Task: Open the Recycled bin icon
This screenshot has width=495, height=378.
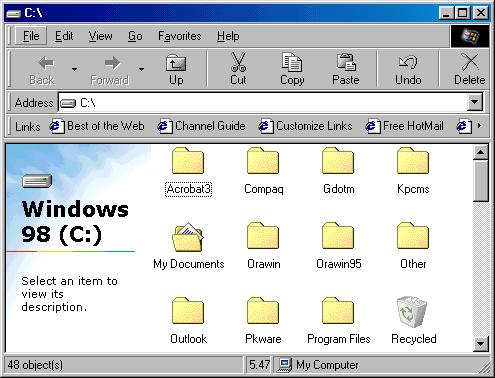Action: click(412, 311)
